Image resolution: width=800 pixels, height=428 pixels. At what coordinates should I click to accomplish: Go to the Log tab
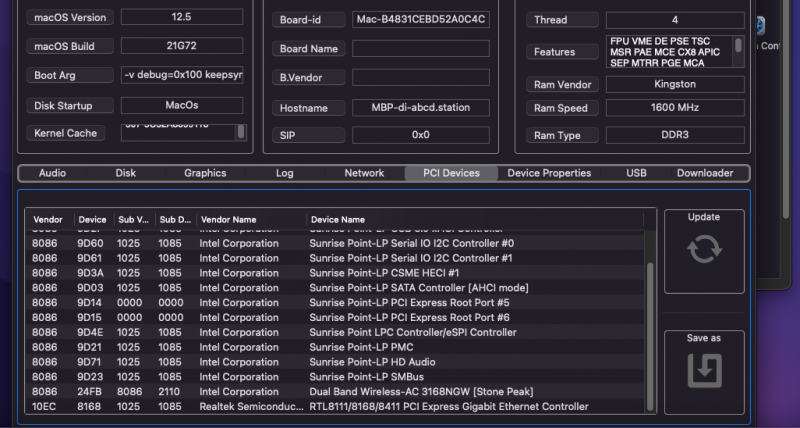point(285,173)
